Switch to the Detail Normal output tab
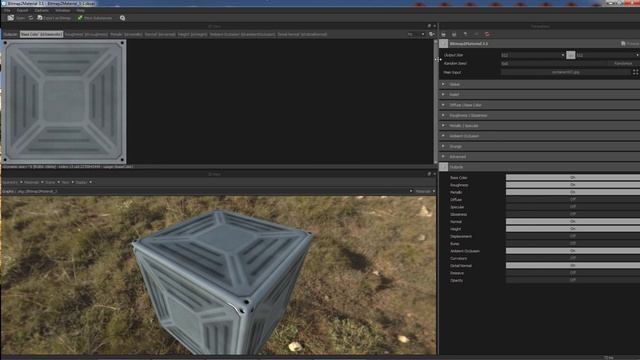 click(x=302, y=34)
